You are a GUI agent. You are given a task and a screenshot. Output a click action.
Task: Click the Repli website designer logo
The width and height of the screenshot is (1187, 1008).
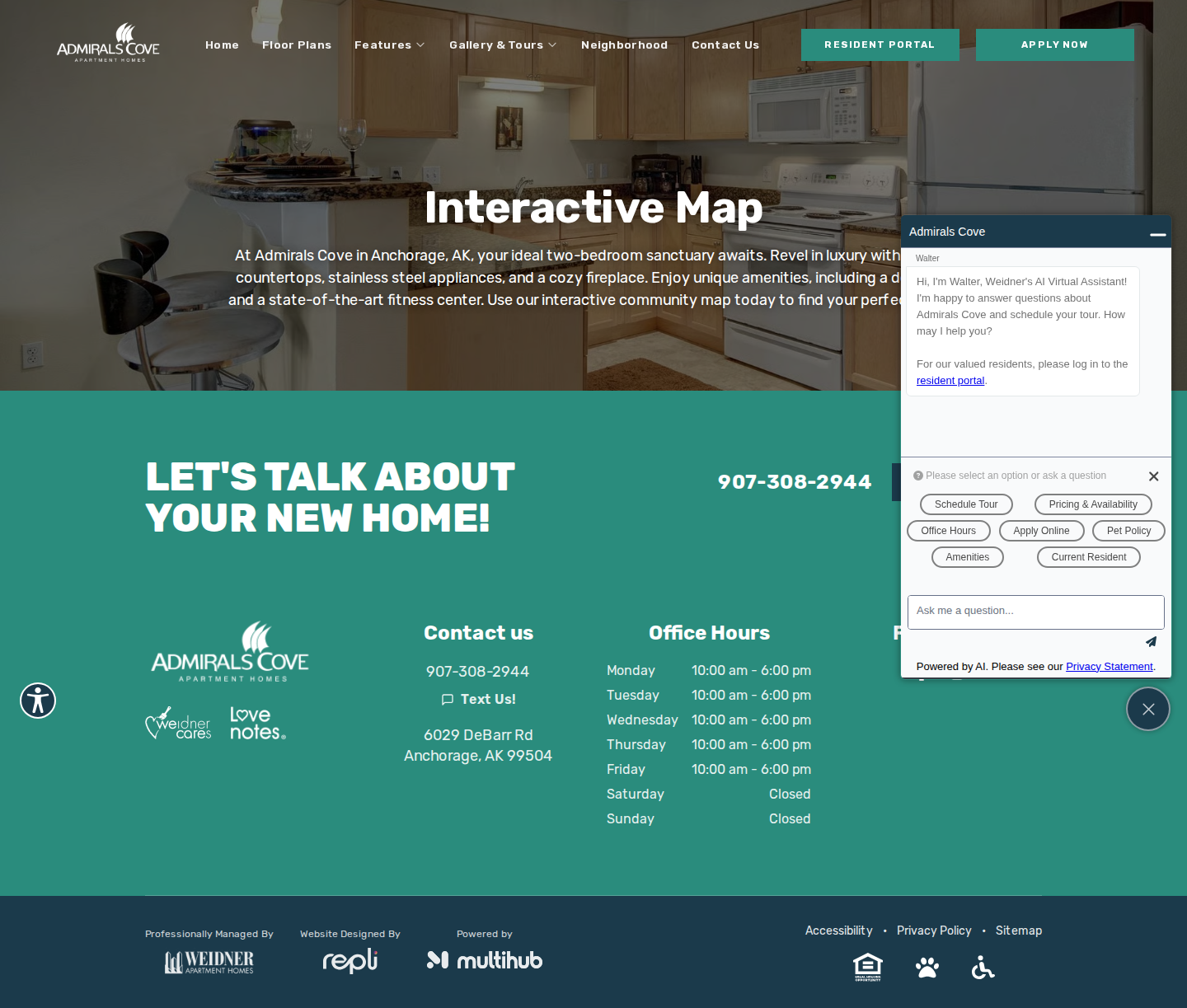click(x=350, y=960)
